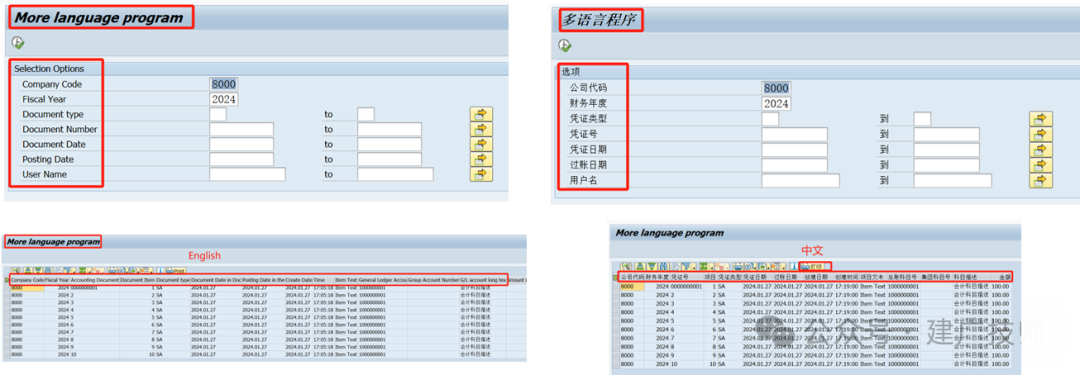1080x375 pixels.
Task: Click Document Number from-value field
Action: pos(242,129)
